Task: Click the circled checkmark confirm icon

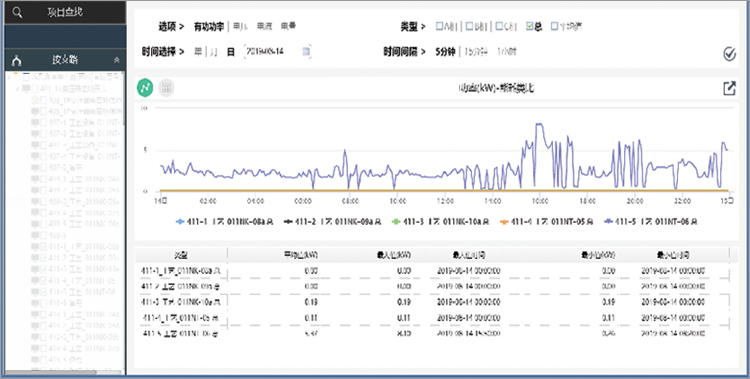Action: [x=729, y=54]
